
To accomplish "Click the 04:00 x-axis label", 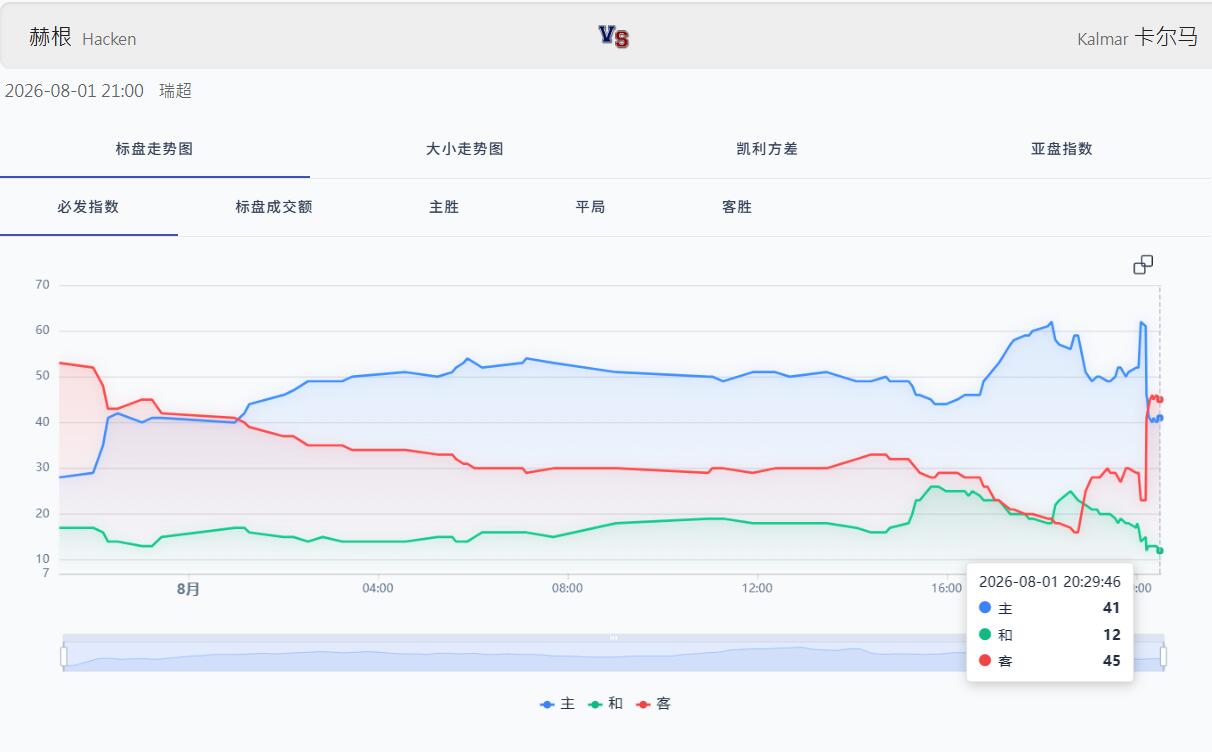I will pyautogui.click(x=378, y=588).
